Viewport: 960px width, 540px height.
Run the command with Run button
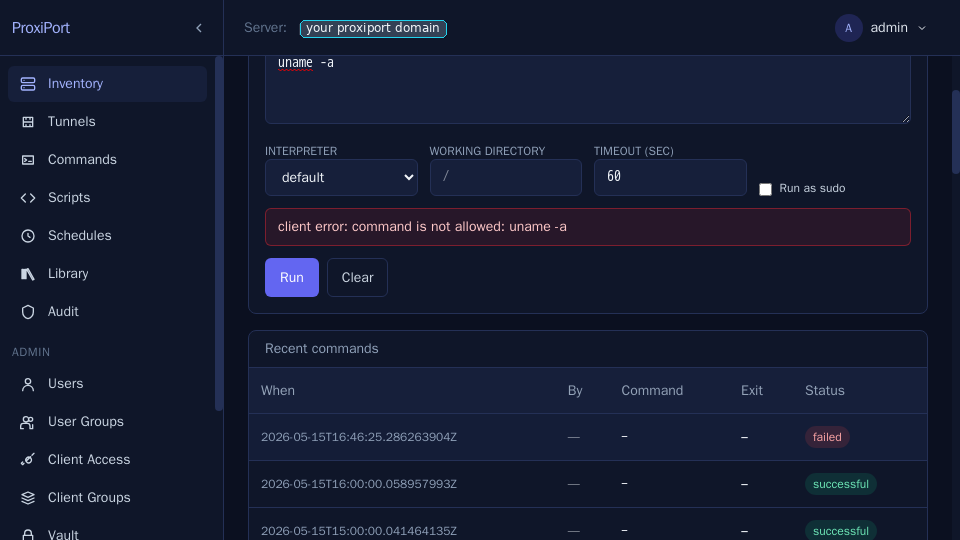[291, 277]
